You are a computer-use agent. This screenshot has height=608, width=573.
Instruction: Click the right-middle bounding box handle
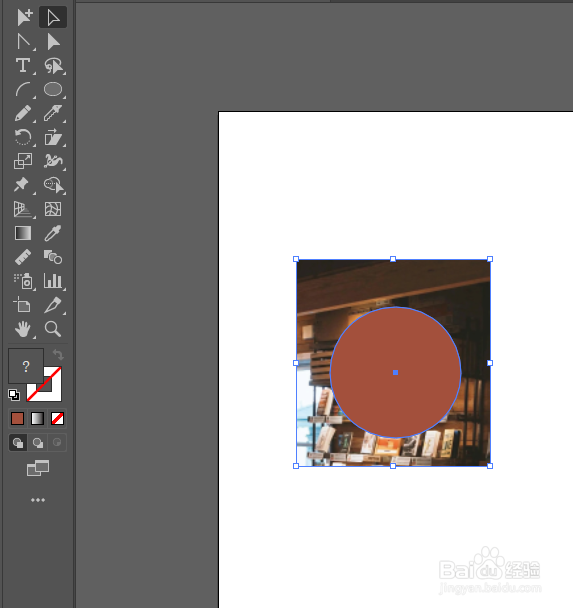pos(490,363)
